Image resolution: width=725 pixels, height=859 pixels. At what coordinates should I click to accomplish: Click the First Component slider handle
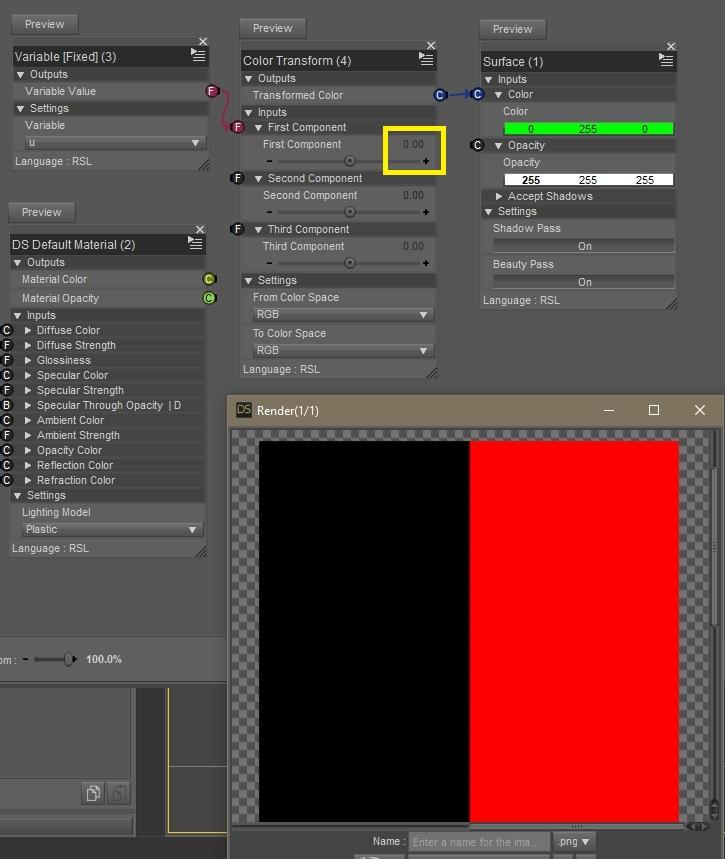[350, 161]
